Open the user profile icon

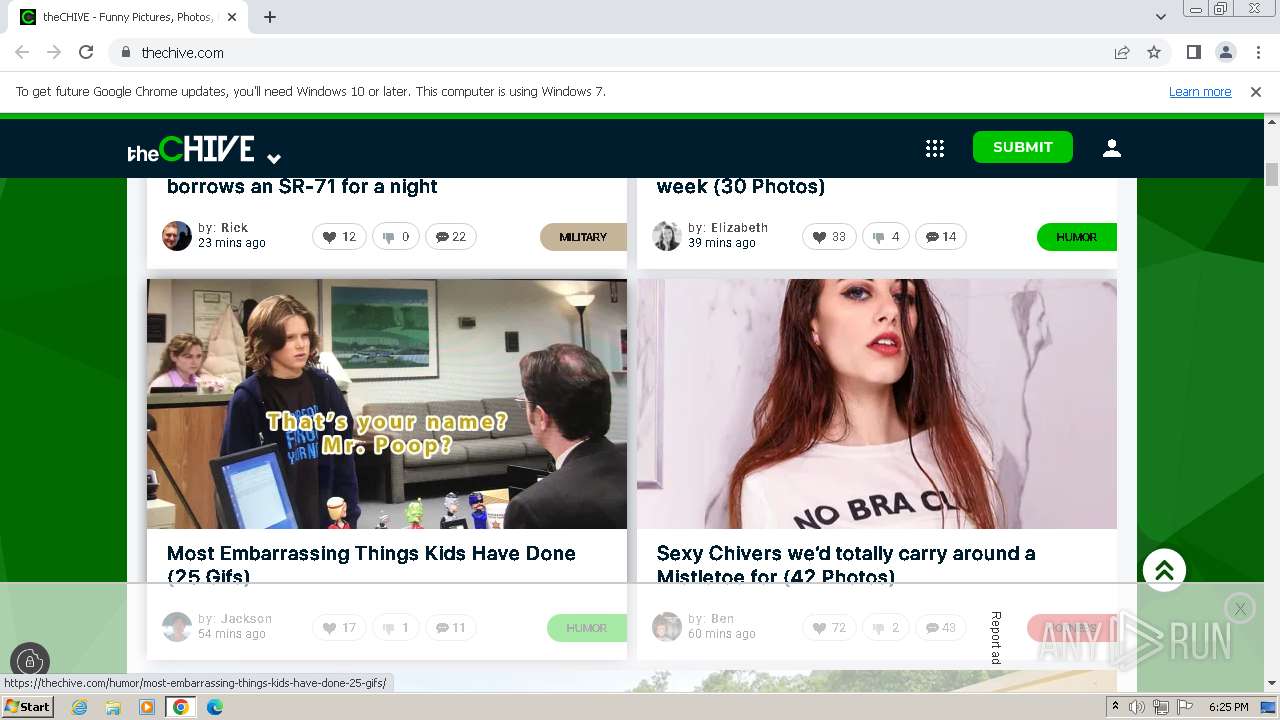point(1111,148)
